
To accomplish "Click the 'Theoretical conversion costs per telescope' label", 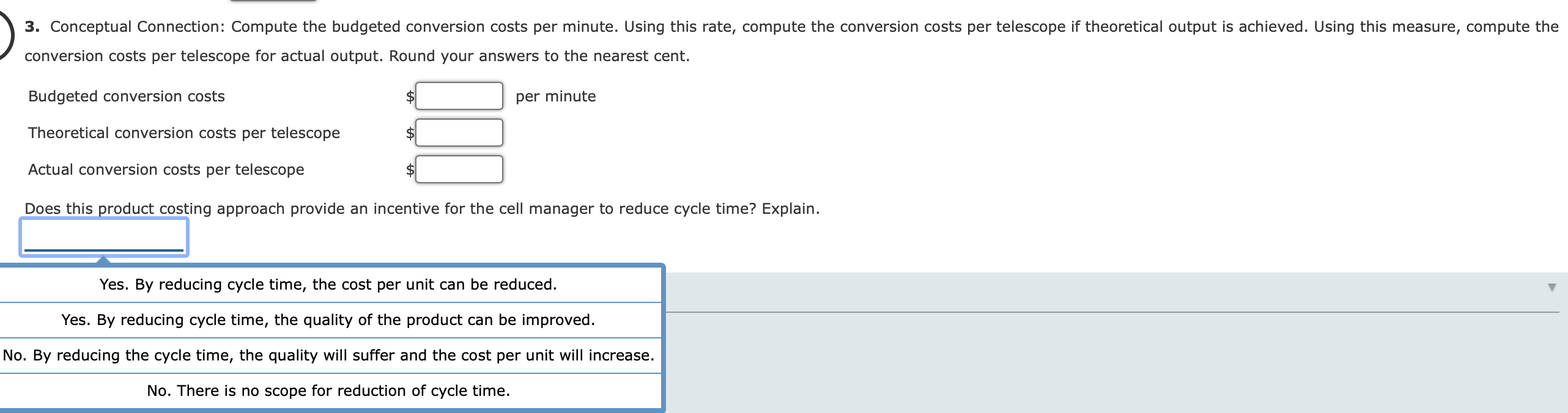I will 184,133.
